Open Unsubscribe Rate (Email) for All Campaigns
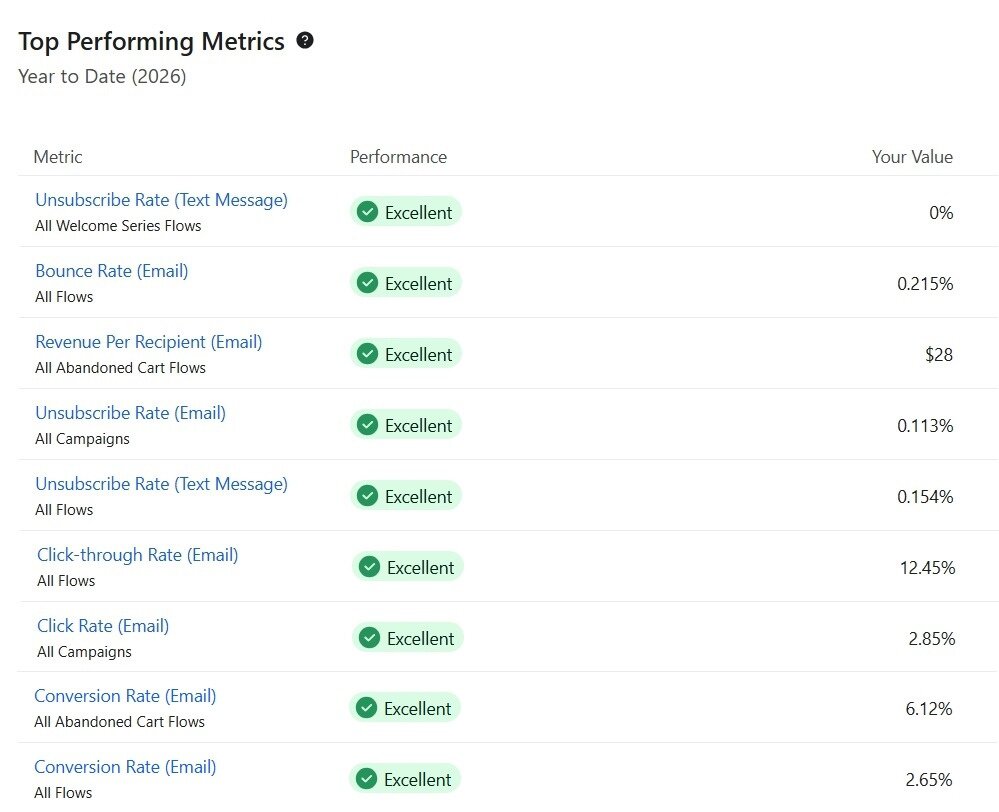Screen dimensions: 999x812 point(131,413)
